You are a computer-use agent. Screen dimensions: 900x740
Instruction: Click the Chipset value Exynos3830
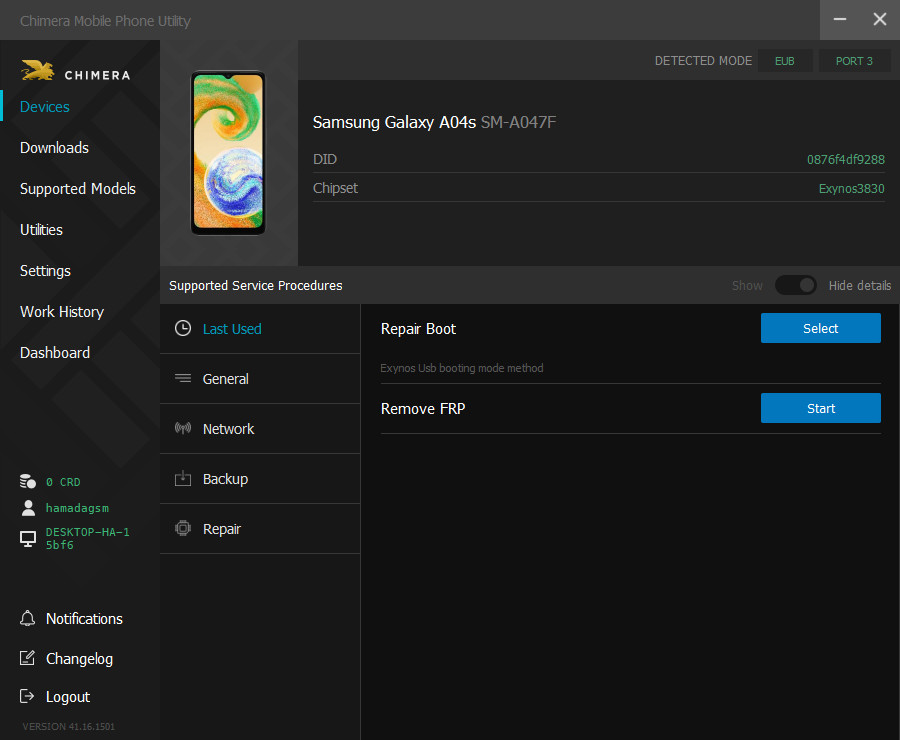[x=851, y=188]
